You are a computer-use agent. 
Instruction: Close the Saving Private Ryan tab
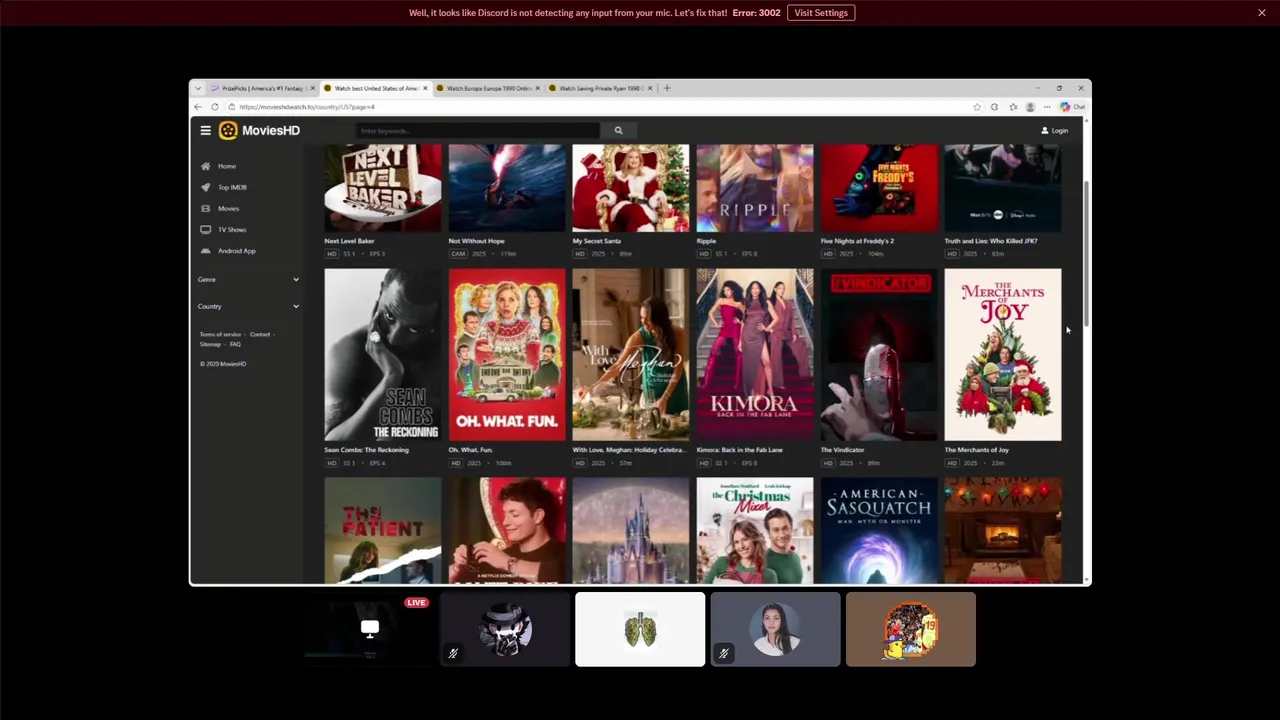coord(650,88)
